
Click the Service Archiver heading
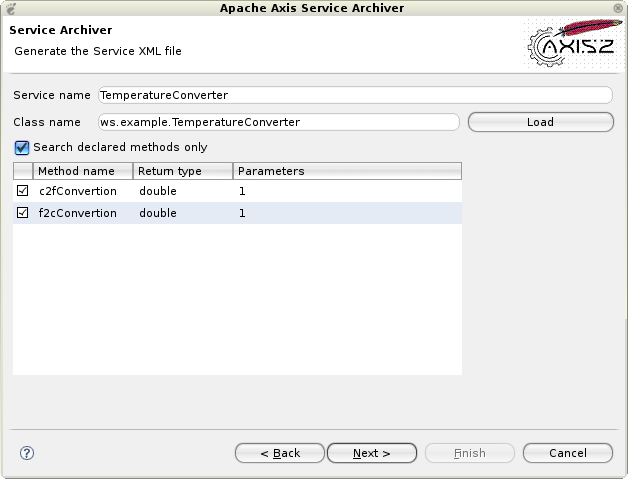click(x=61, y=30)
